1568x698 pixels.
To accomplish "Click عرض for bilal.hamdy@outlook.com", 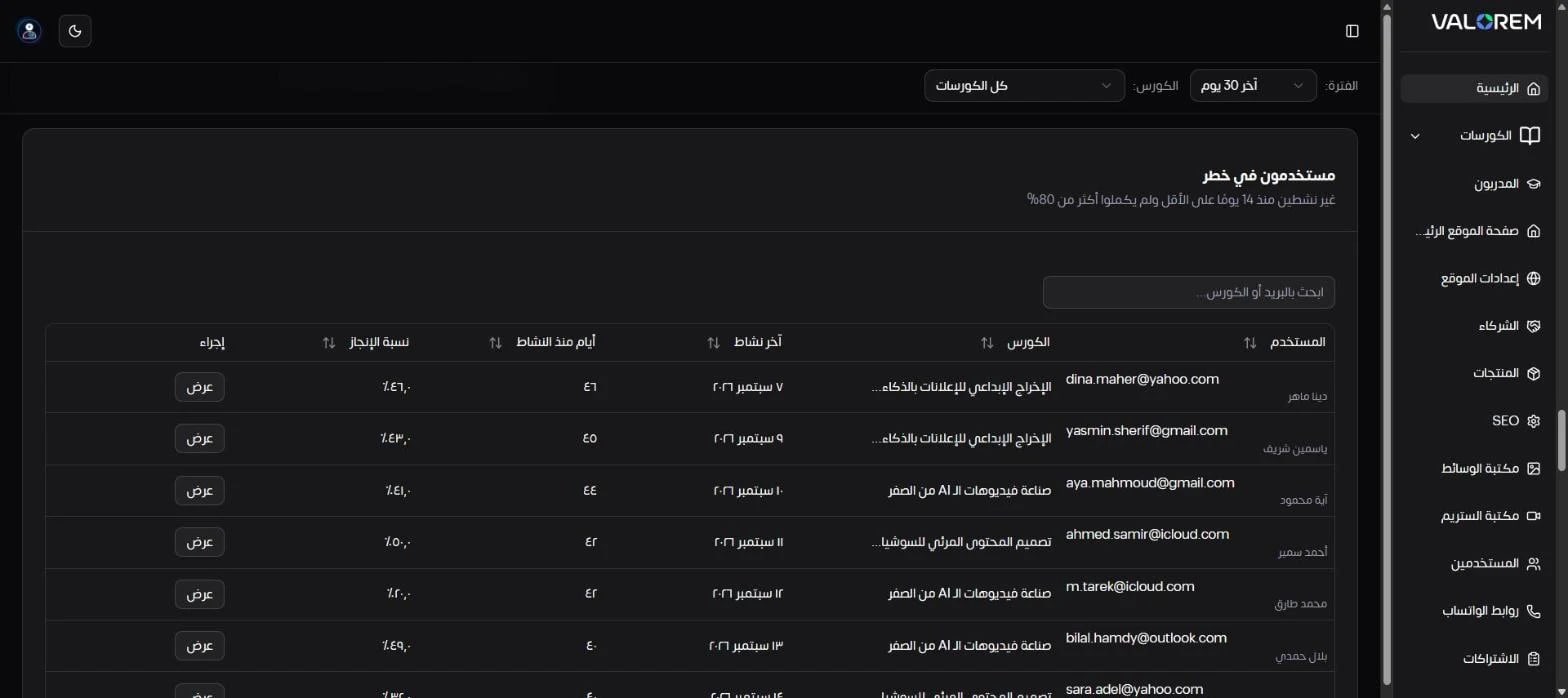I will click(x=200, y=646).
